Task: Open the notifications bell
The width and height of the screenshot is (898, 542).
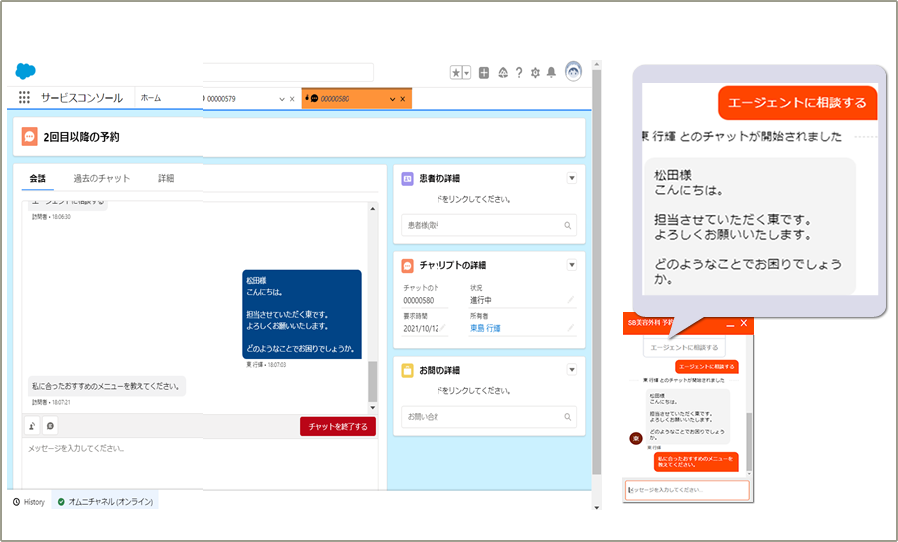Action: tap(551, 73)
